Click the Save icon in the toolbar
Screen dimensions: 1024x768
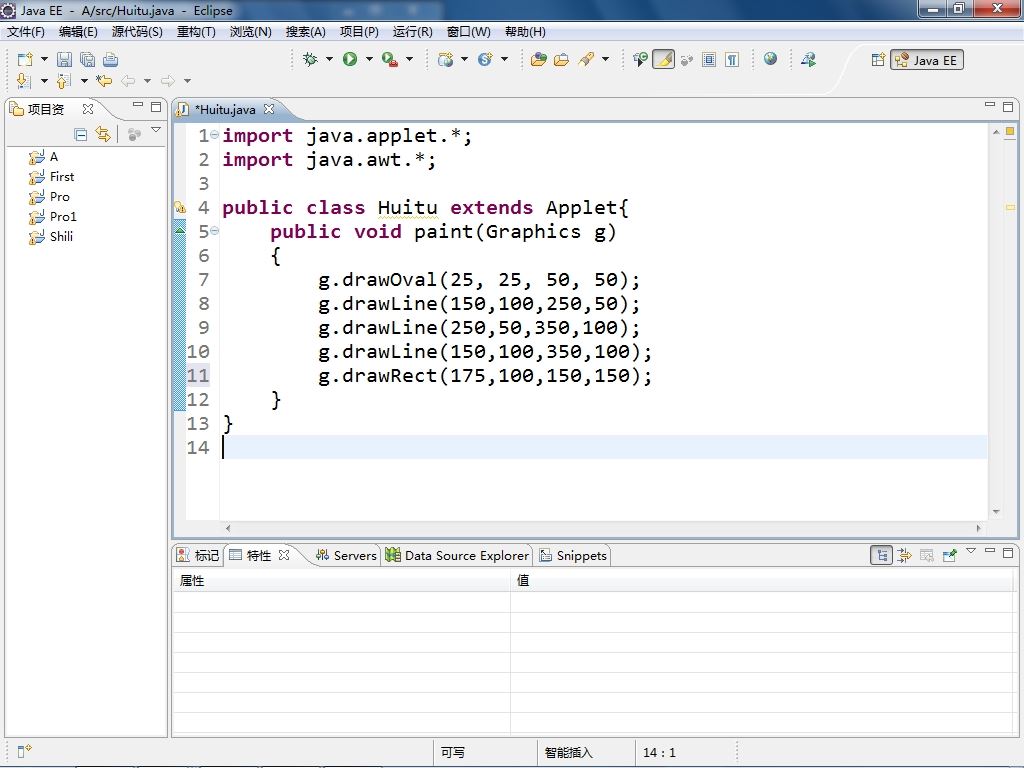coord(64,60)
